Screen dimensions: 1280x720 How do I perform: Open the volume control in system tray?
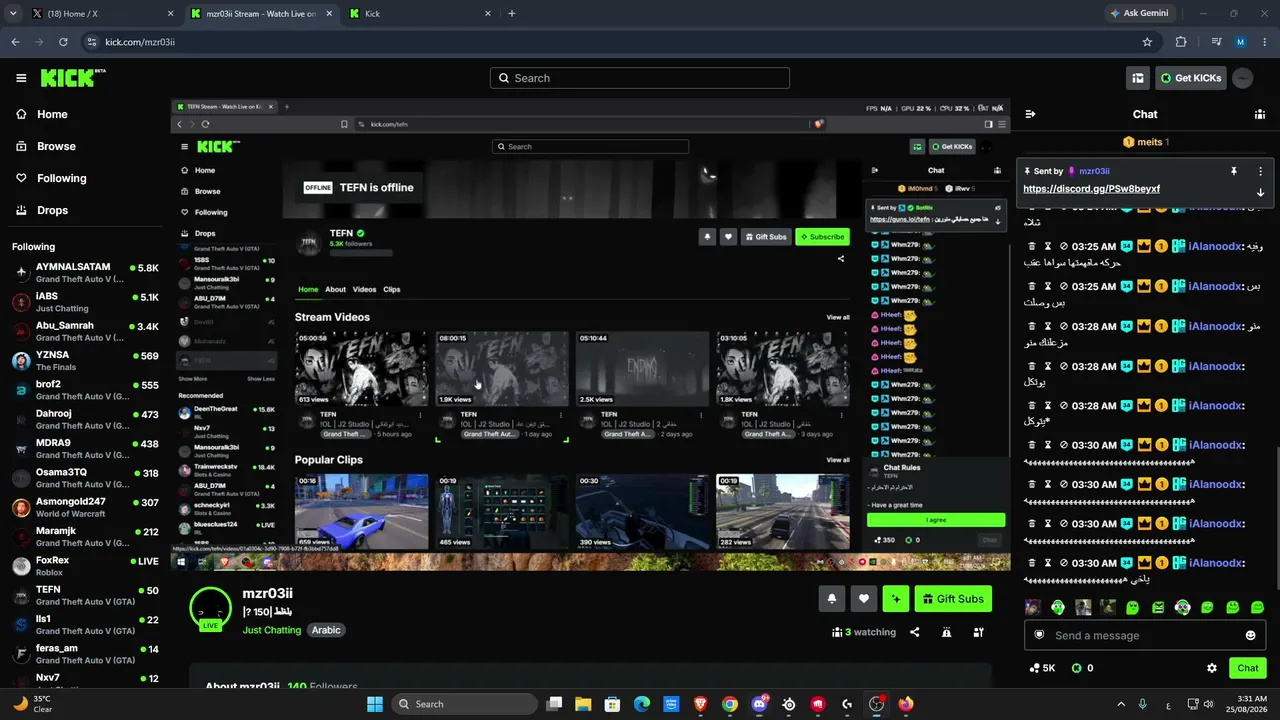pyautogui.click(x=1209, y=704)
